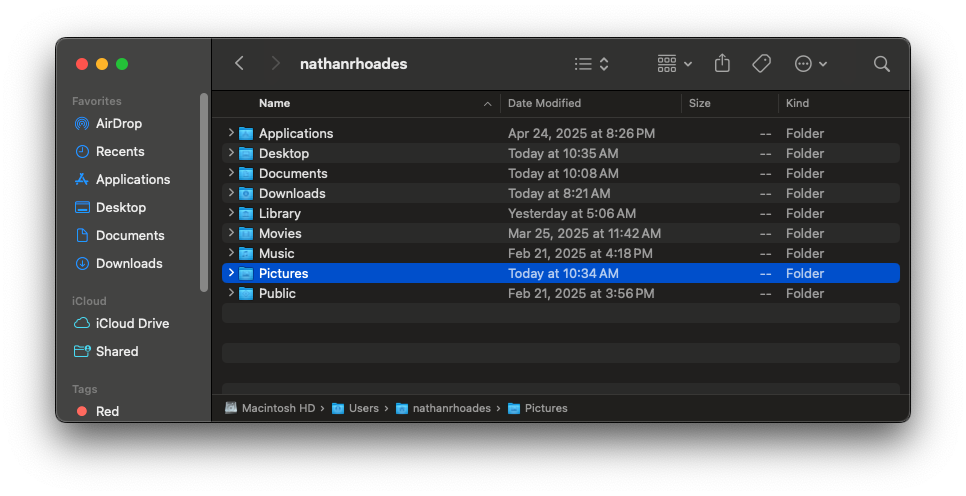
Task: Select the Red tag in the sidebar
Action: (x=107, y=411)
